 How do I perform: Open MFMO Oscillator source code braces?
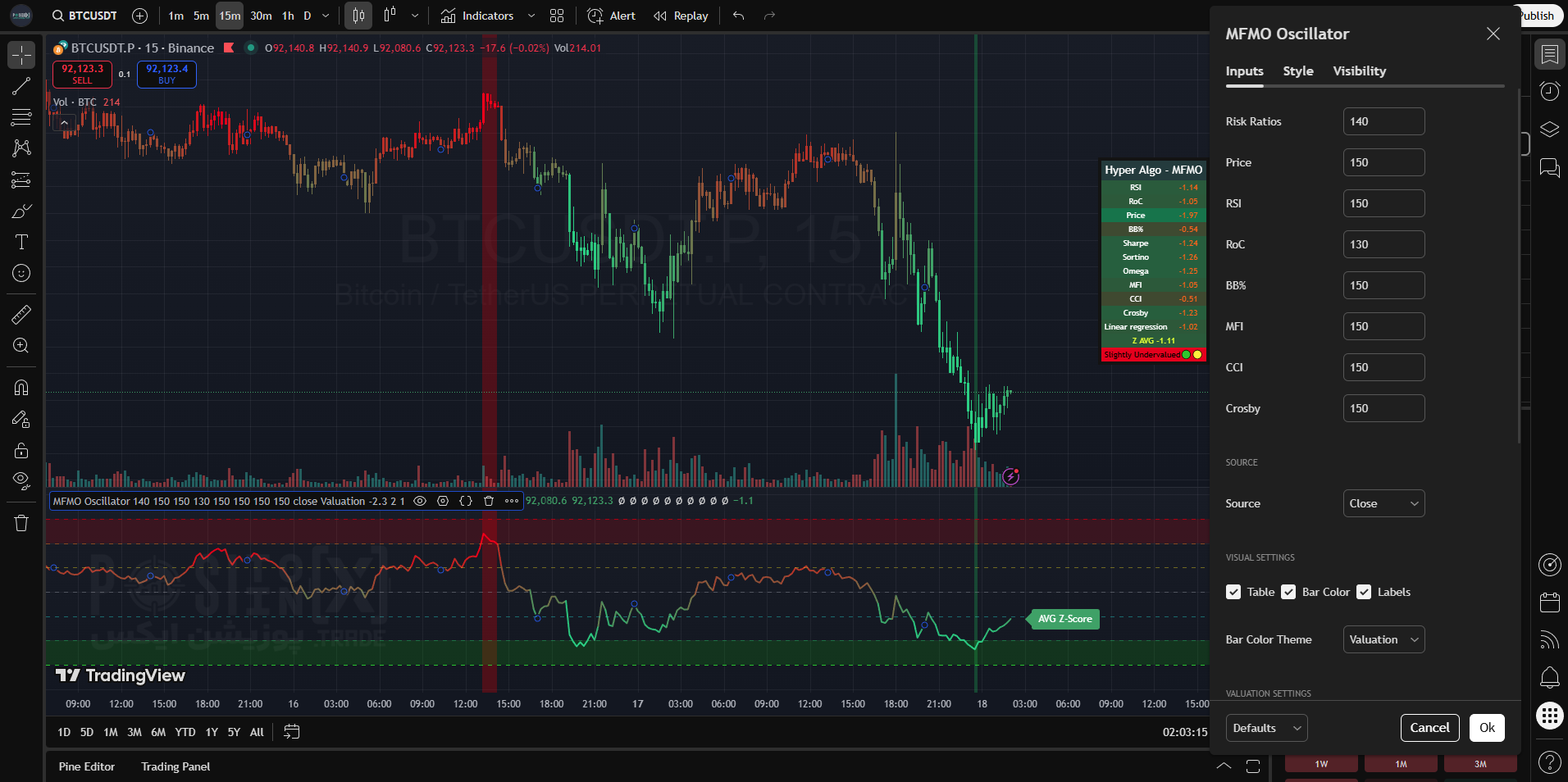click(x=466, y=501)
